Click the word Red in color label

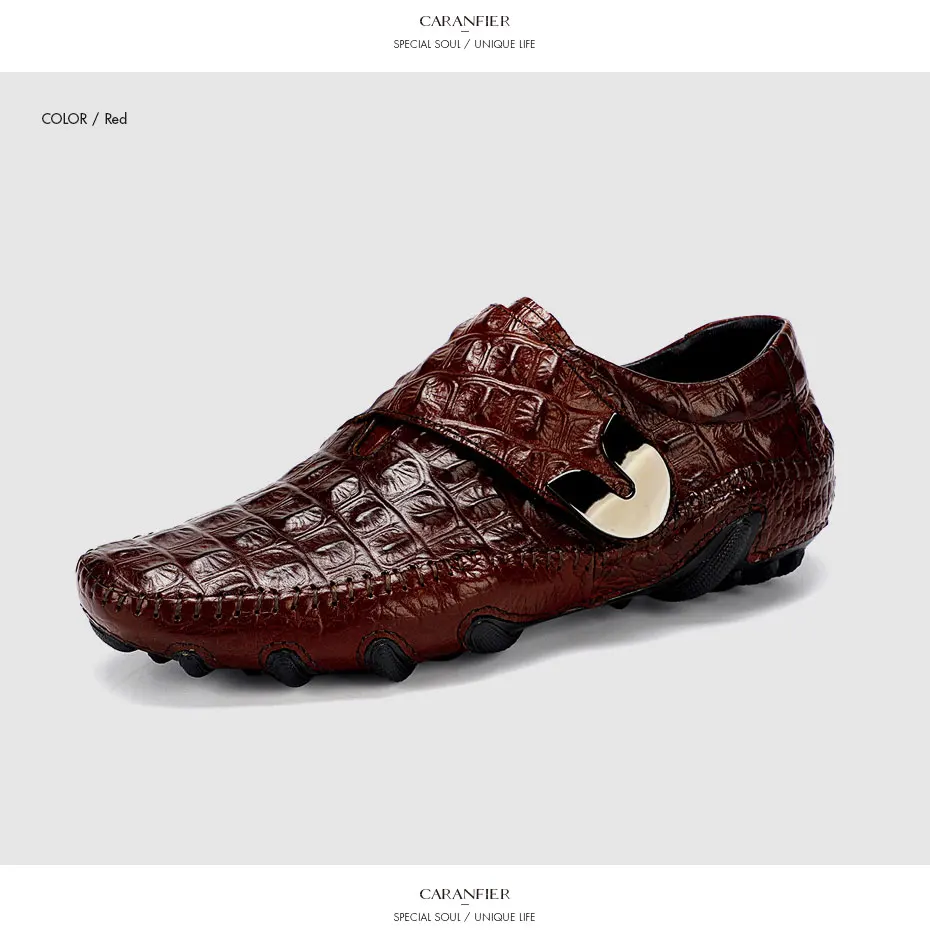(116, 119)
